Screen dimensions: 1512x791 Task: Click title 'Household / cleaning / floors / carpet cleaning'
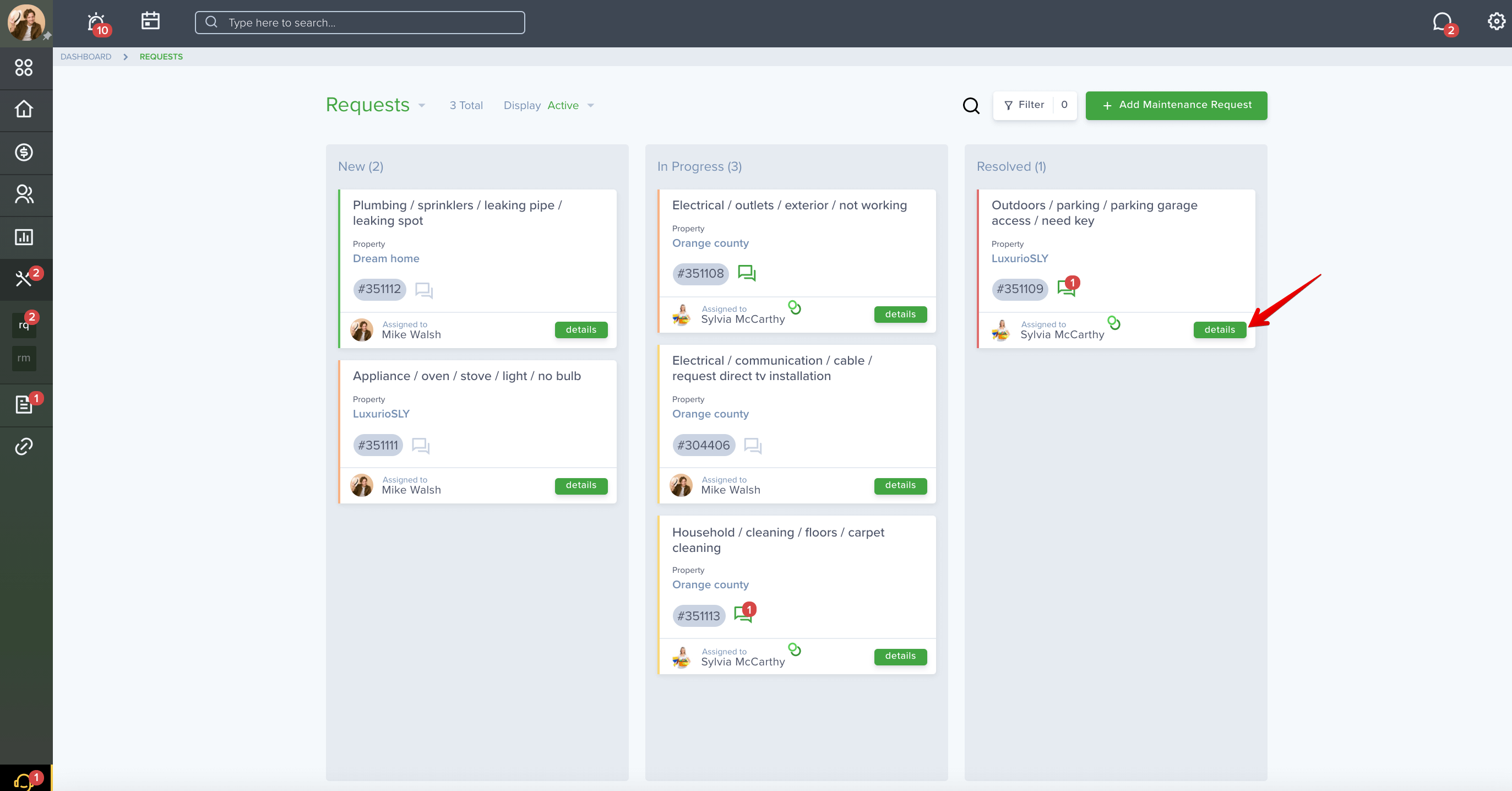(777, 540)
